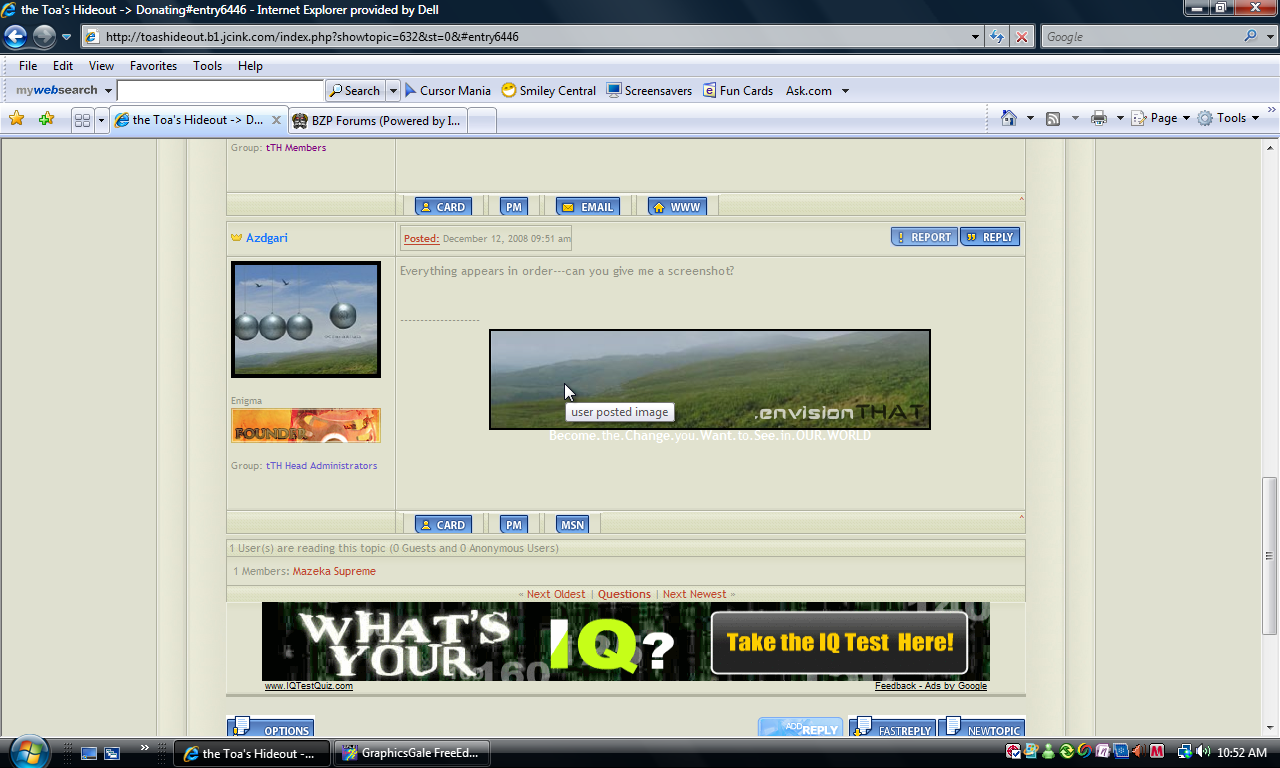Go back with the browser Back arrow
1280x768 pixels.
(15, 37)
